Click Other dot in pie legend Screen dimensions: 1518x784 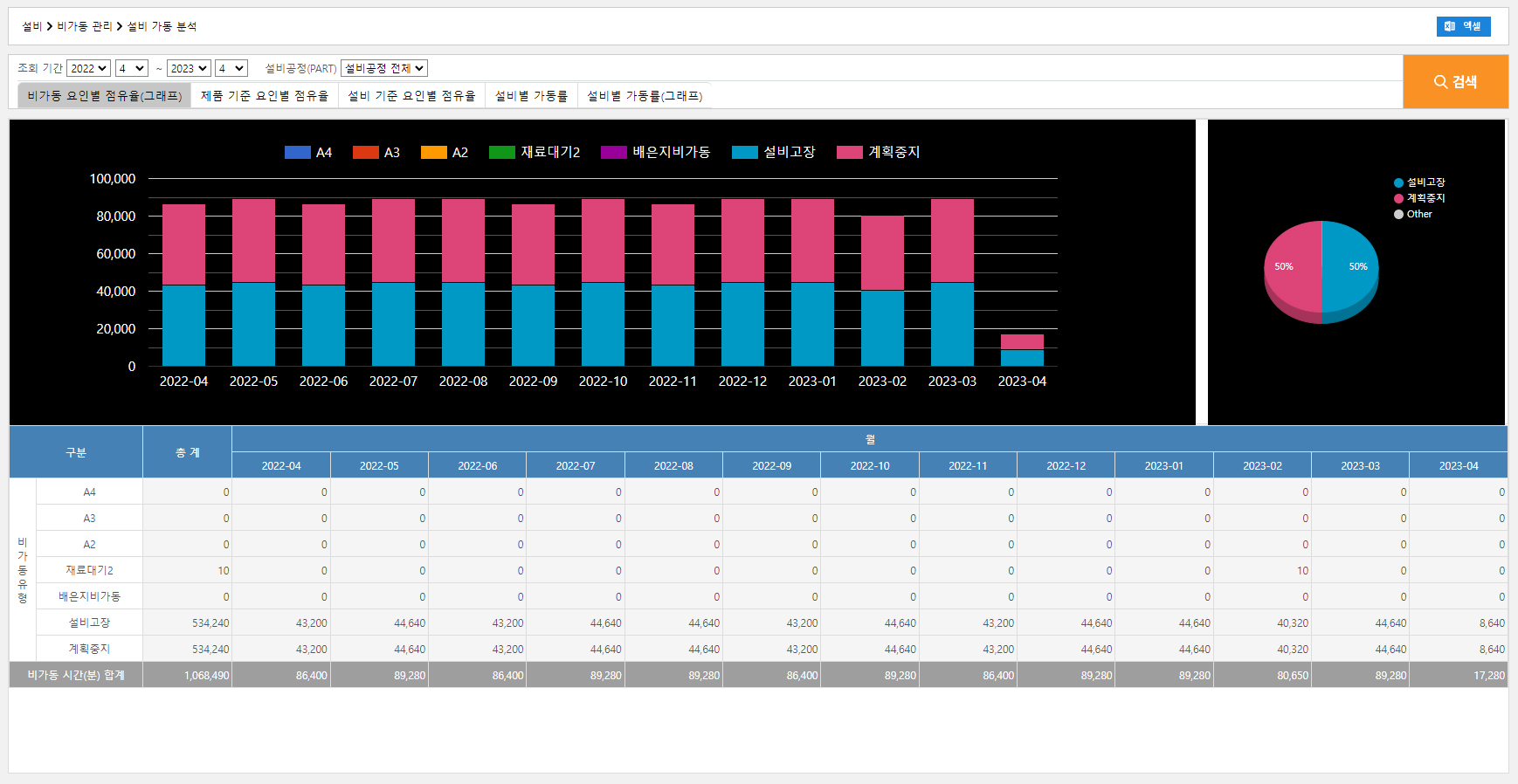tap(1398, 214)
